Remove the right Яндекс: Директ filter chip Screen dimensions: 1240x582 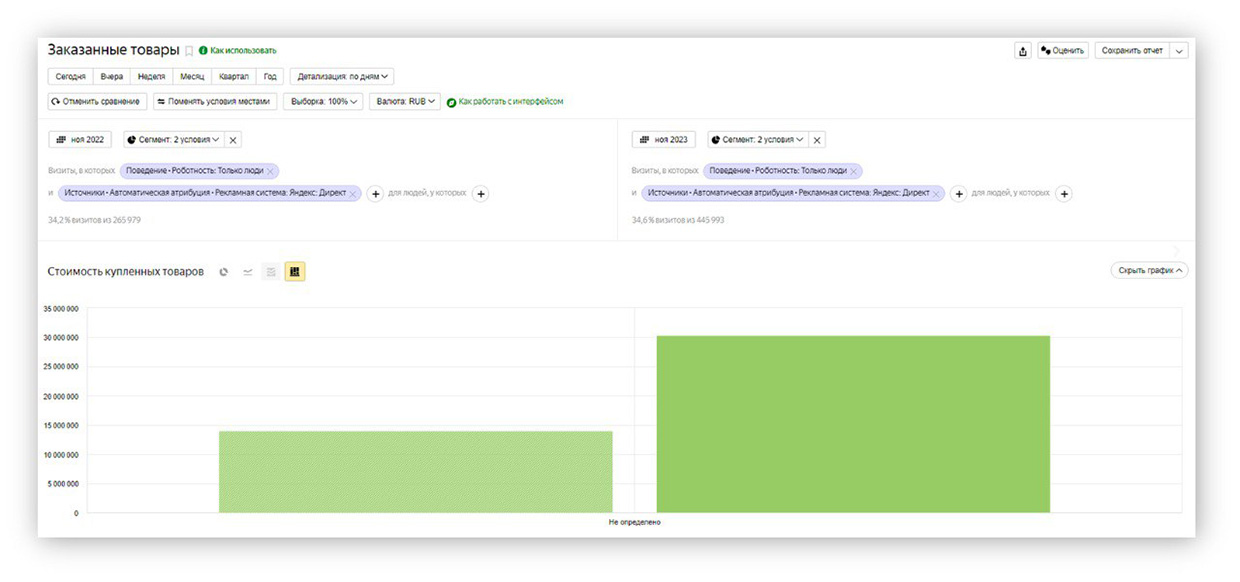point(936,194)
